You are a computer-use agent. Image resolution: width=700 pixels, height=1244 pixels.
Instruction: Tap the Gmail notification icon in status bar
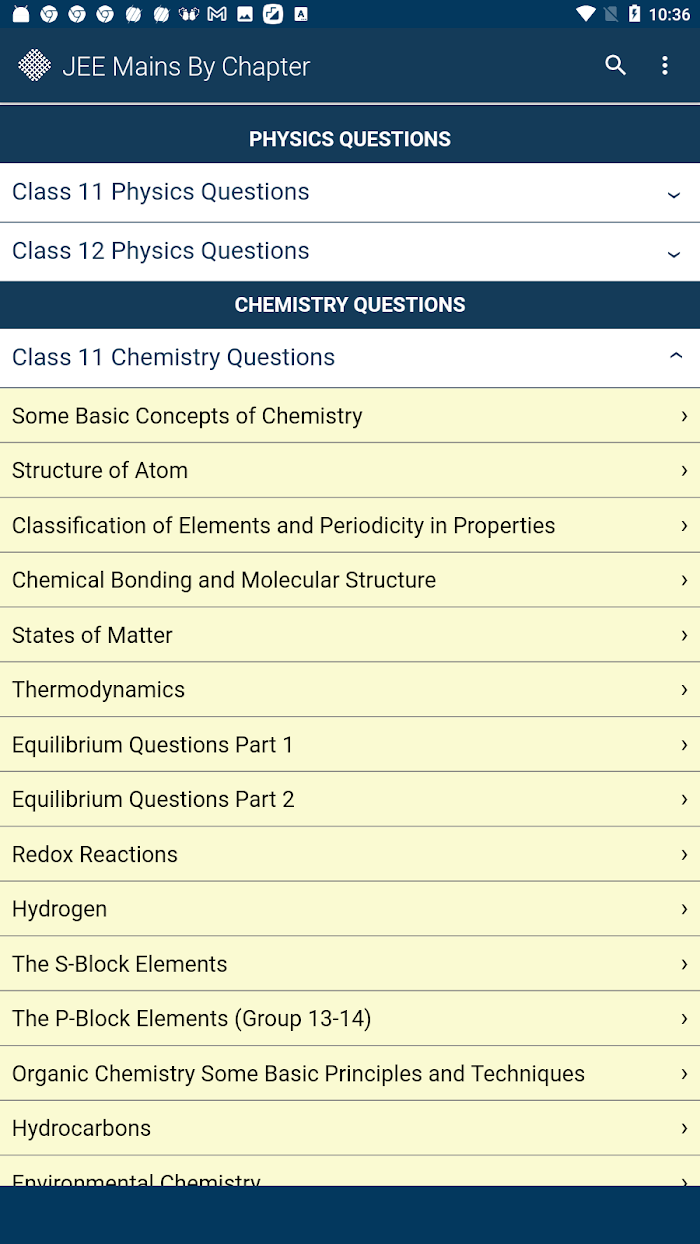(216, 14)
